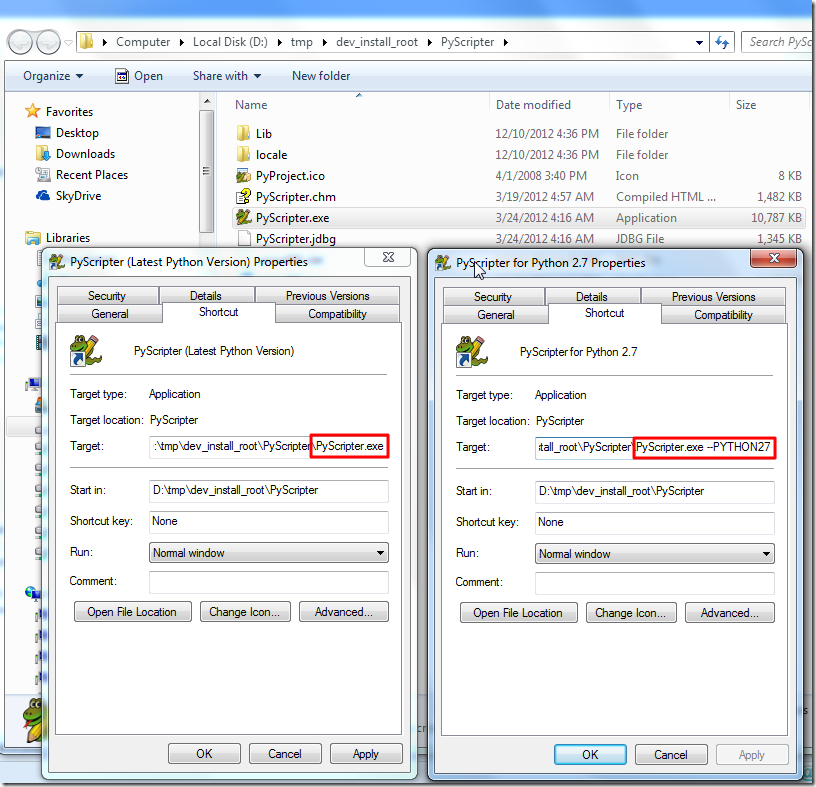Switch to Details tab in Latest Python Version dialog
816x787 pixels.
(206, 296)
